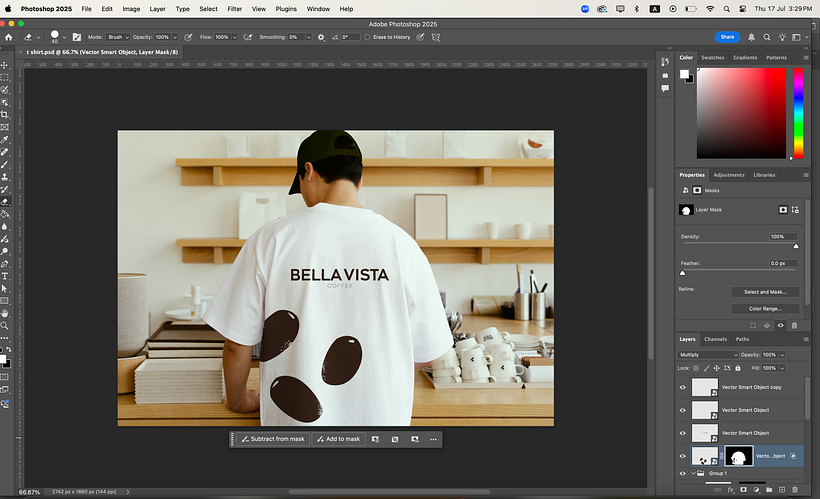
Task: Open the brush preset picker arrow
Action: pyautogui.click(x=64, y=38)
